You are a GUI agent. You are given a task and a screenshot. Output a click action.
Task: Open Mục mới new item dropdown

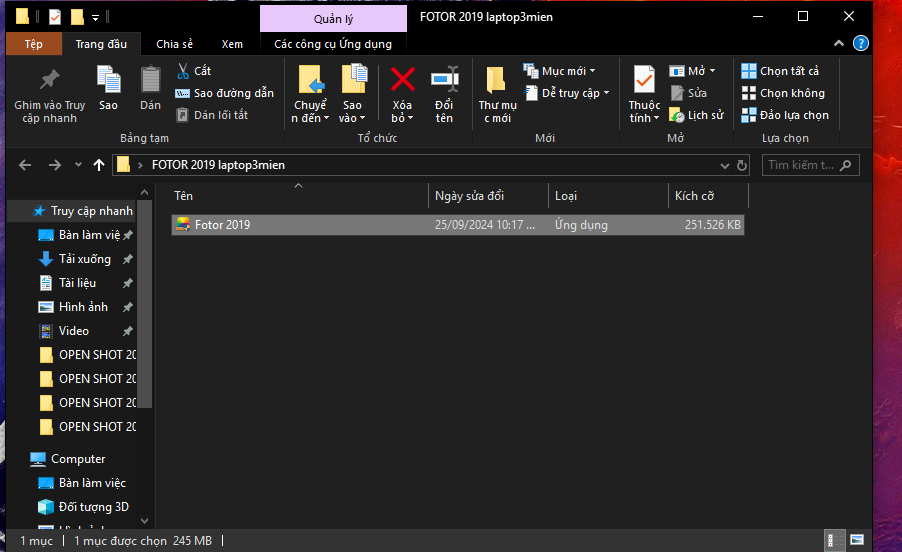click(x=559, y=71)
